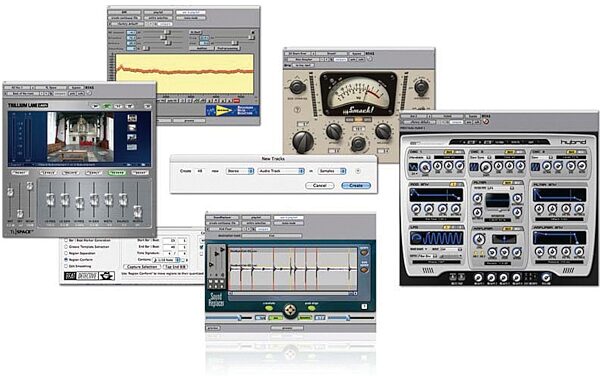Click the round plus button in New Tracks
The width and height of the screenshot is (600, 376).
[x=358, y=171]
